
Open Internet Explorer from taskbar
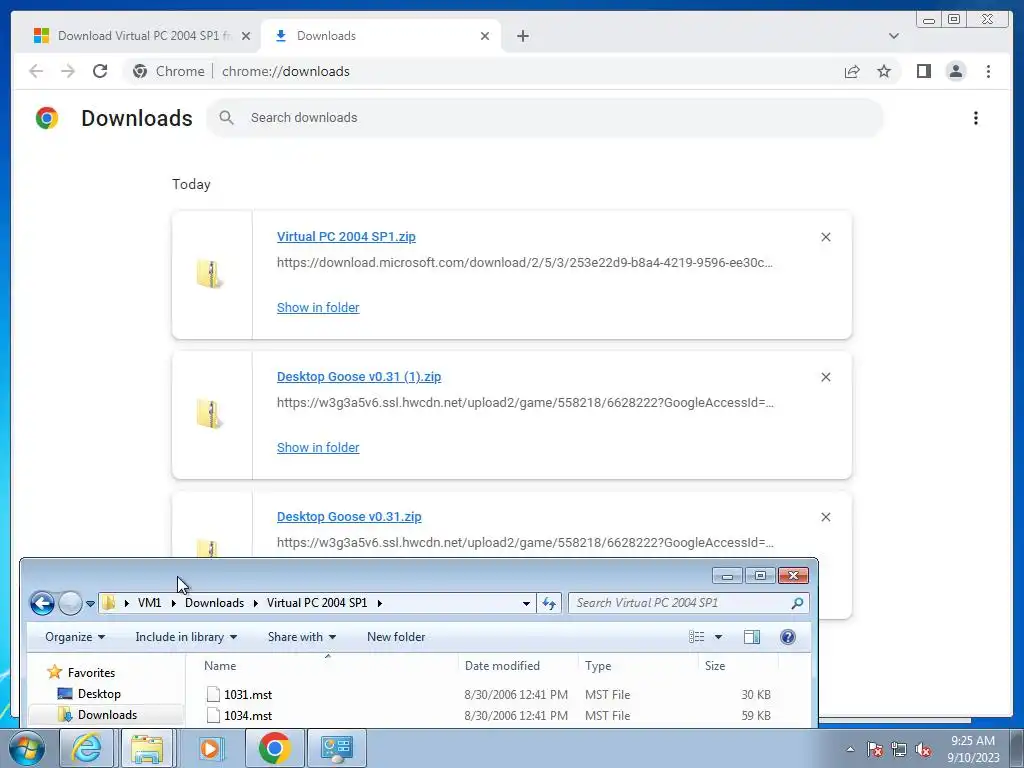86,748
